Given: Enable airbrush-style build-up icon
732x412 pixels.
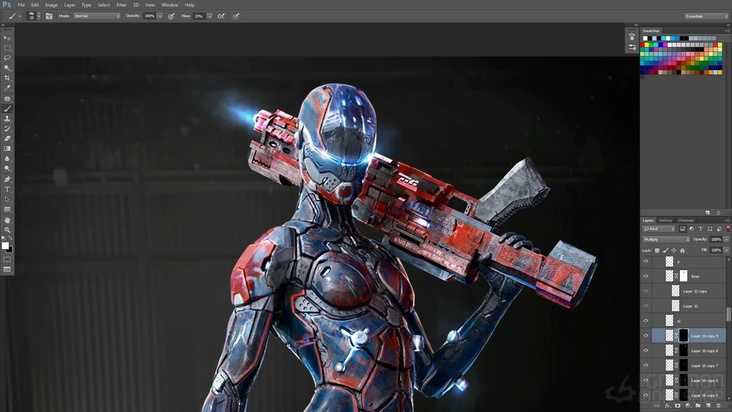Looking at the screenshot, I should point(221,16).
